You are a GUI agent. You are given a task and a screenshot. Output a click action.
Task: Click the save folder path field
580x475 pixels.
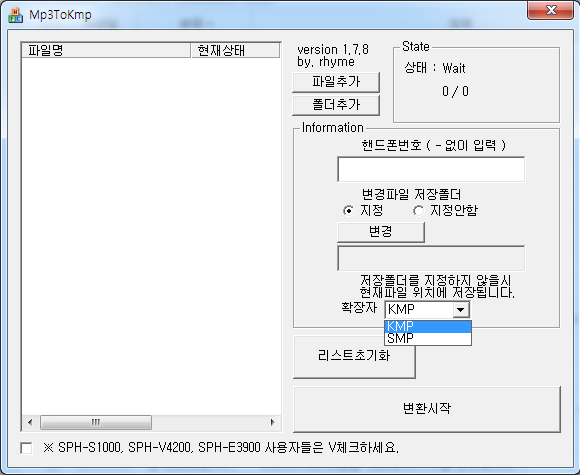point(431,258)
